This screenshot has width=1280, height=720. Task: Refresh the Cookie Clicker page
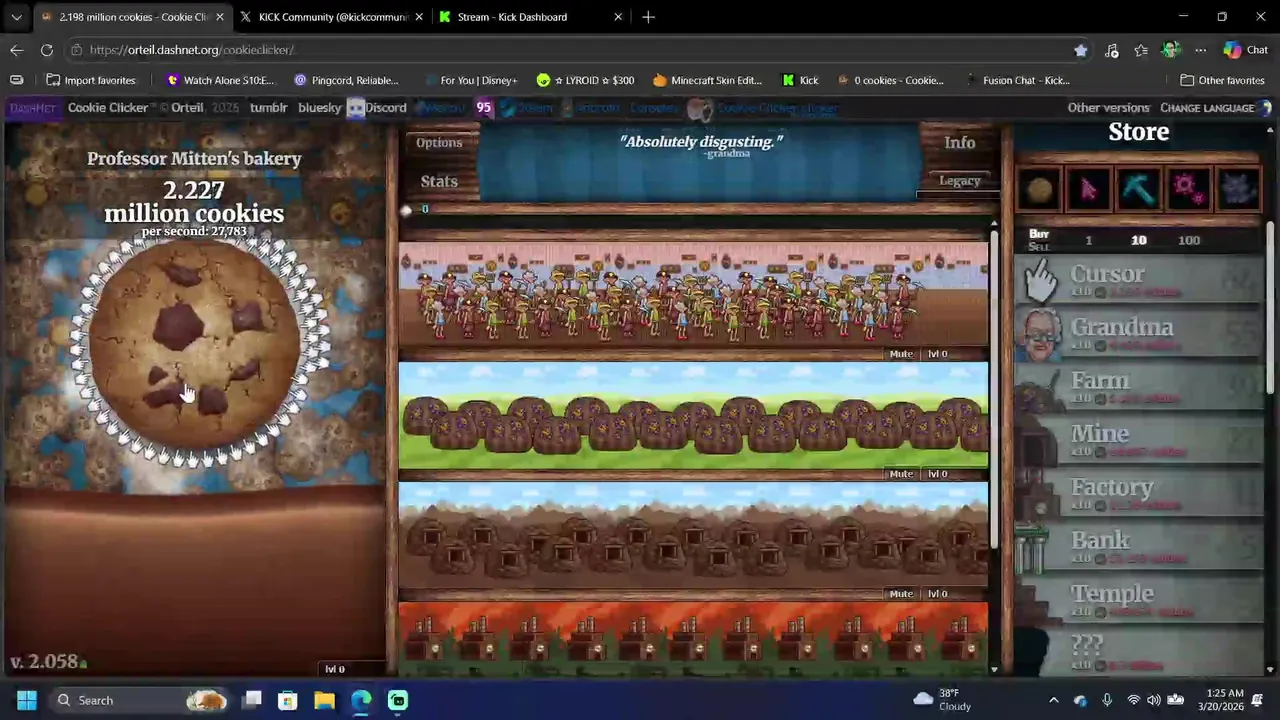(47, 50)
